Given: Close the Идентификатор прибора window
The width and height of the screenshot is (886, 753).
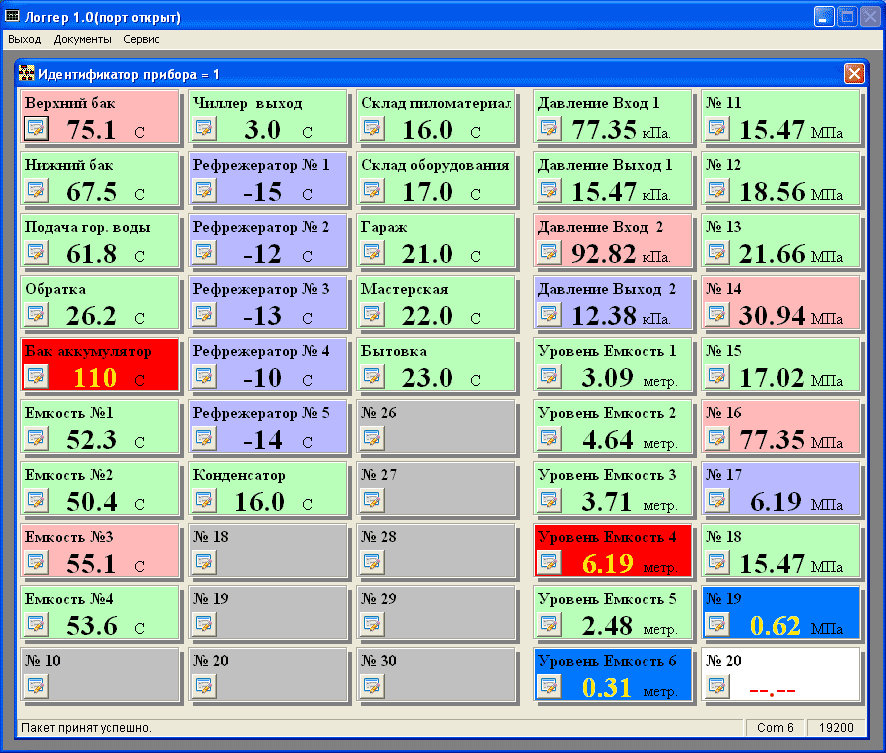Looking at the screenshot, I should [853, 73].
